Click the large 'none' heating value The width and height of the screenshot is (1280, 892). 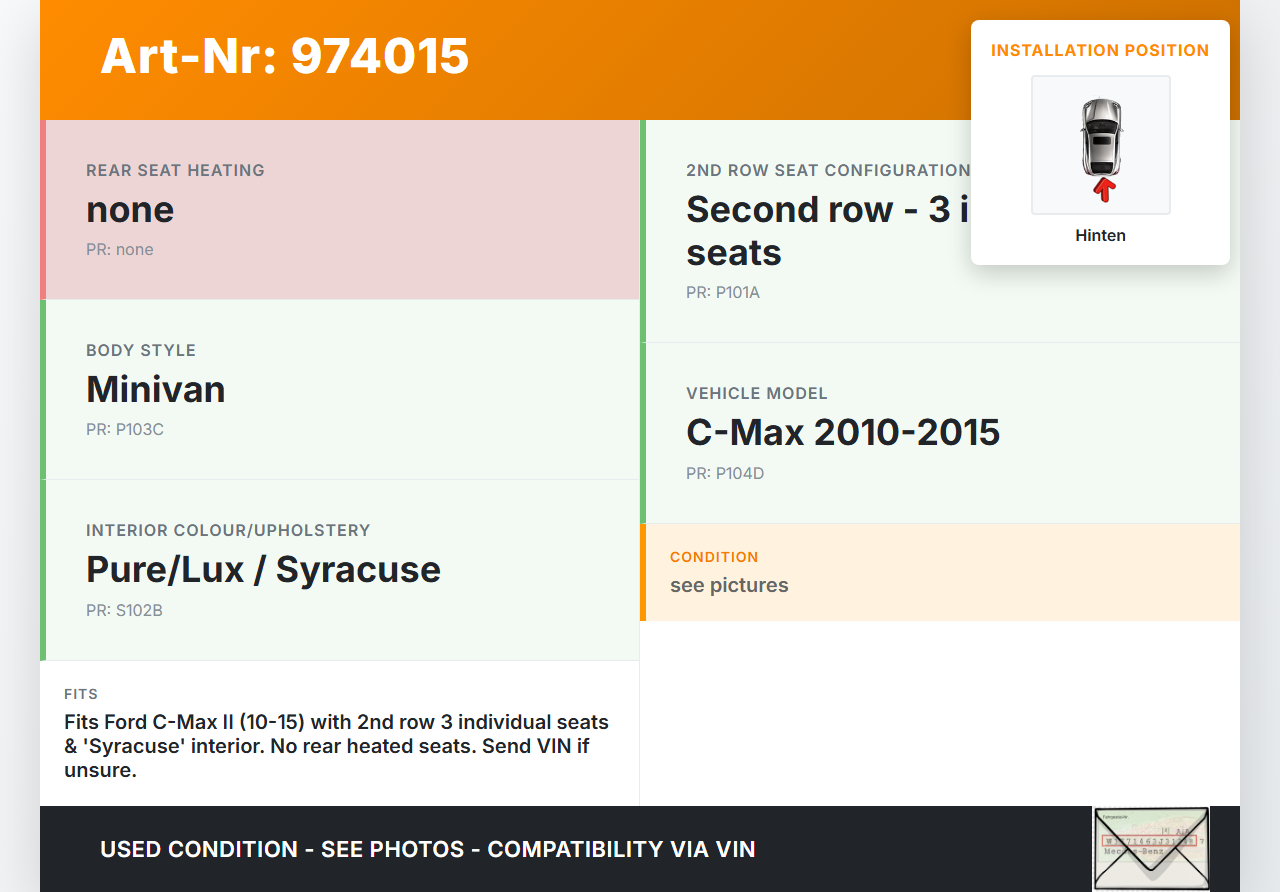point(130,209)
